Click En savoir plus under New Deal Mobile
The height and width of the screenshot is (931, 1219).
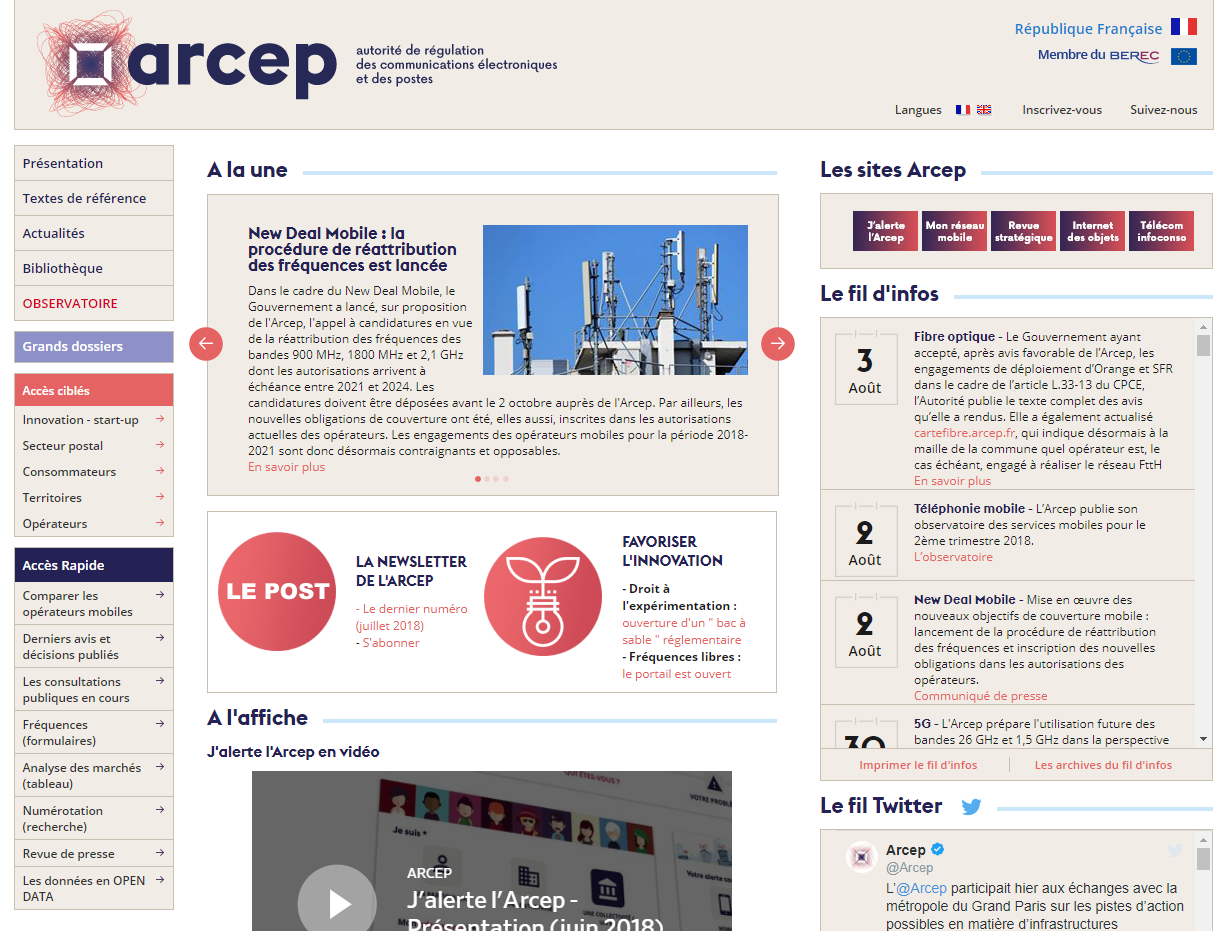point(286,467)
